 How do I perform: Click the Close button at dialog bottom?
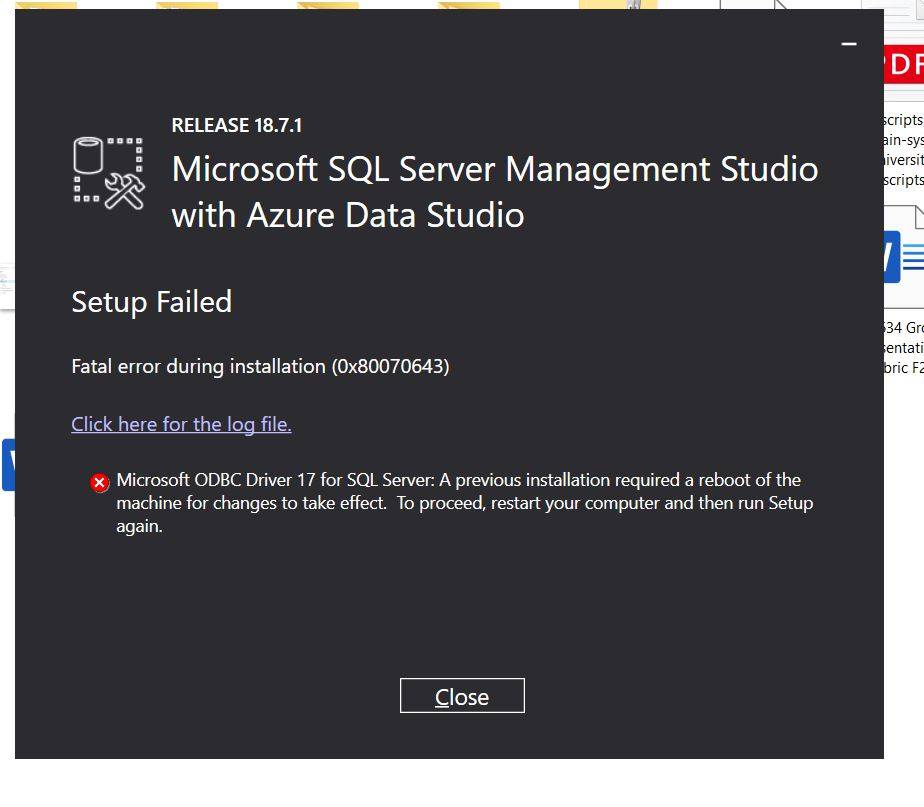point(462,696)
